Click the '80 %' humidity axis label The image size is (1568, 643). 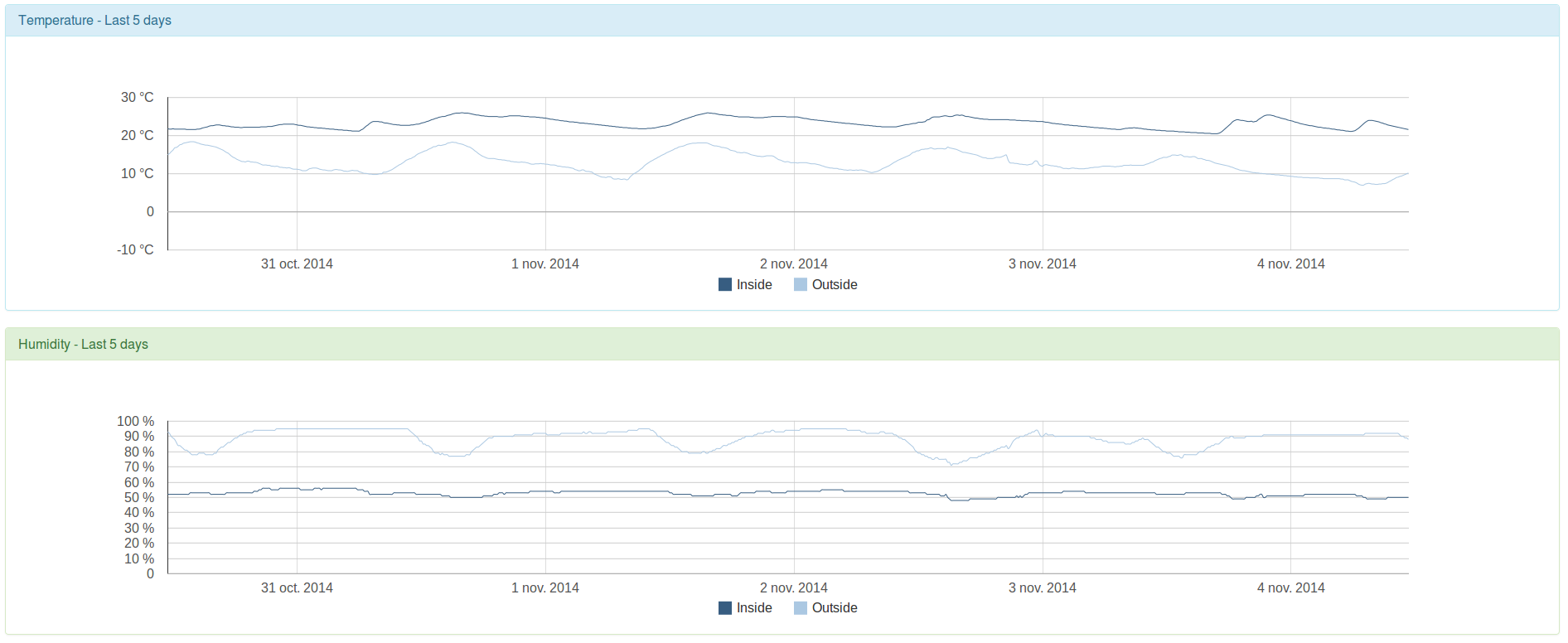pyautogui.click(x=139, y=452)
